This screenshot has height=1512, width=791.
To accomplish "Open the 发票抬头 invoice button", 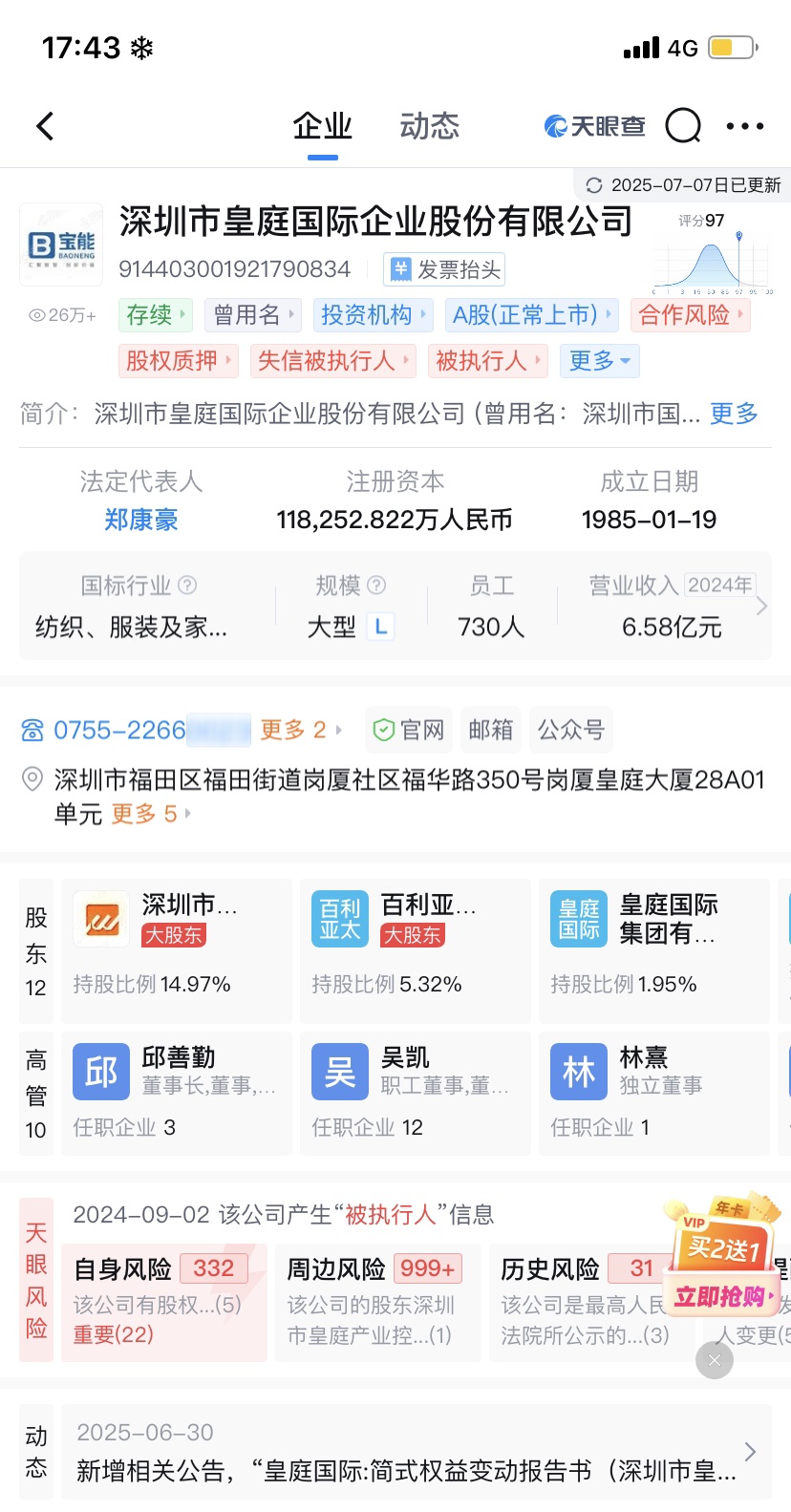I will point(444,269).
